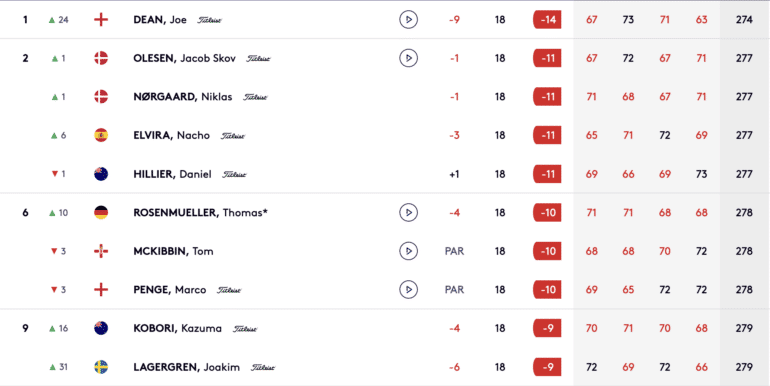Click the England flag beside Dean

pyautogui.click(x=101, y=20)
